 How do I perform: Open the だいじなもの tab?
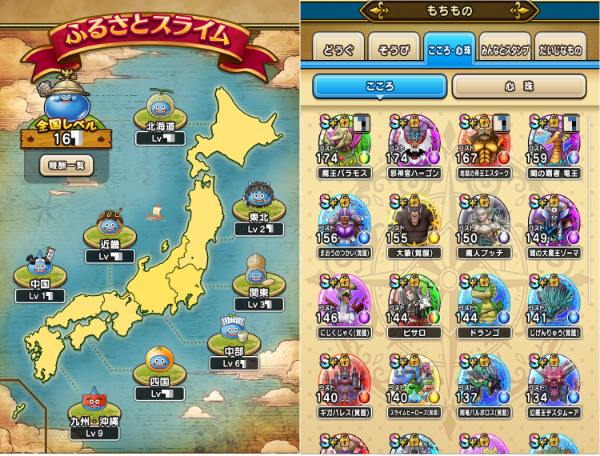(x=561, y=47)
